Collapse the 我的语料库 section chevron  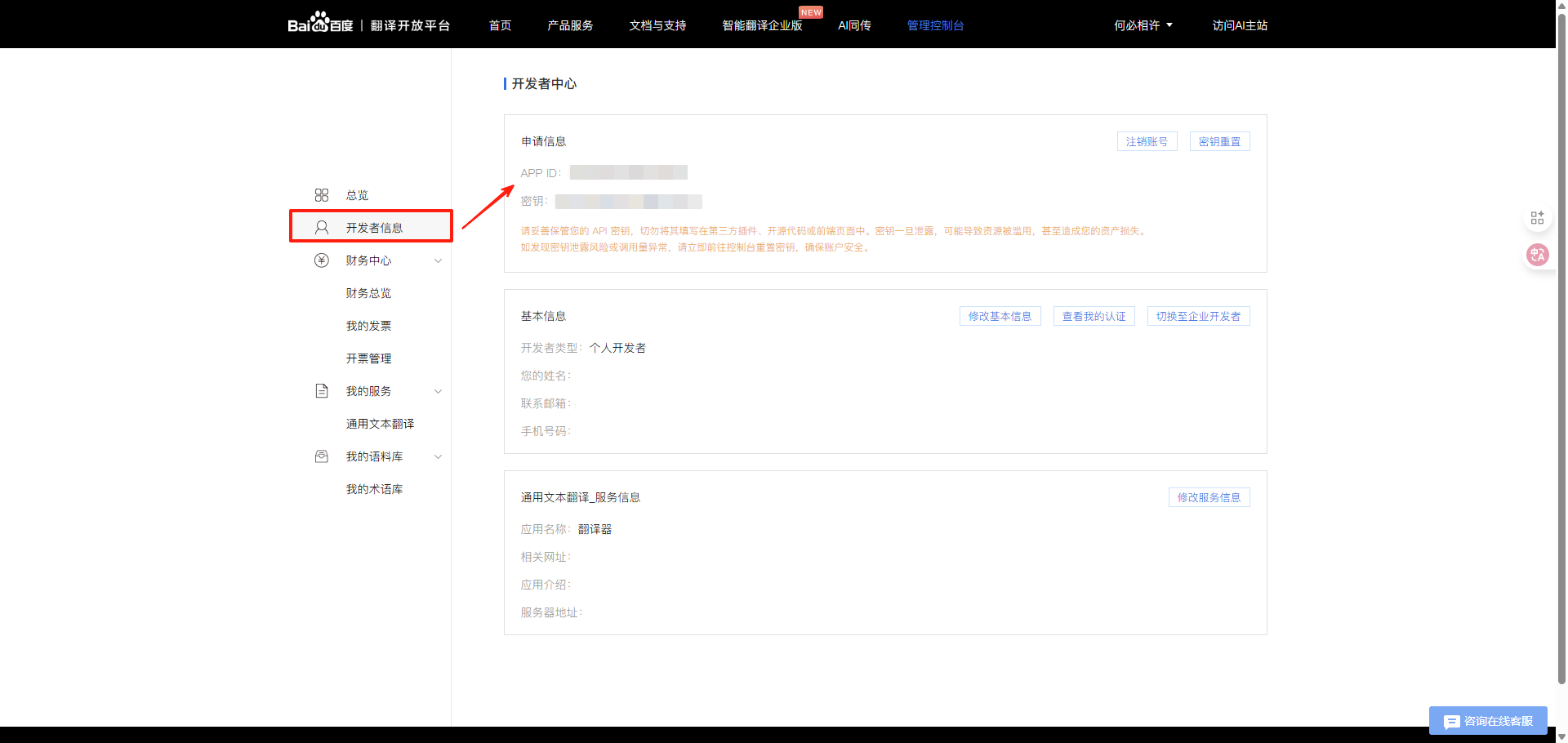[x=438, y=456]
